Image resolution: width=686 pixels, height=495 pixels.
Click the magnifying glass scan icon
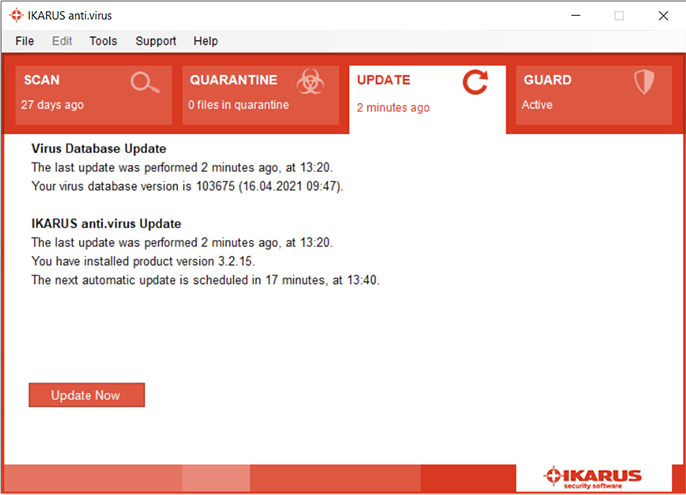point(145,83)
